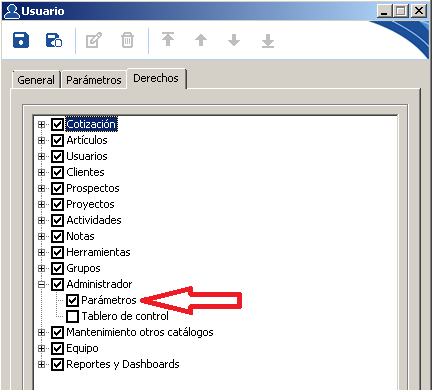Click the Usuario user icon in title bar
The width and height of the screenshot is (432, 390).
point(12,11)
